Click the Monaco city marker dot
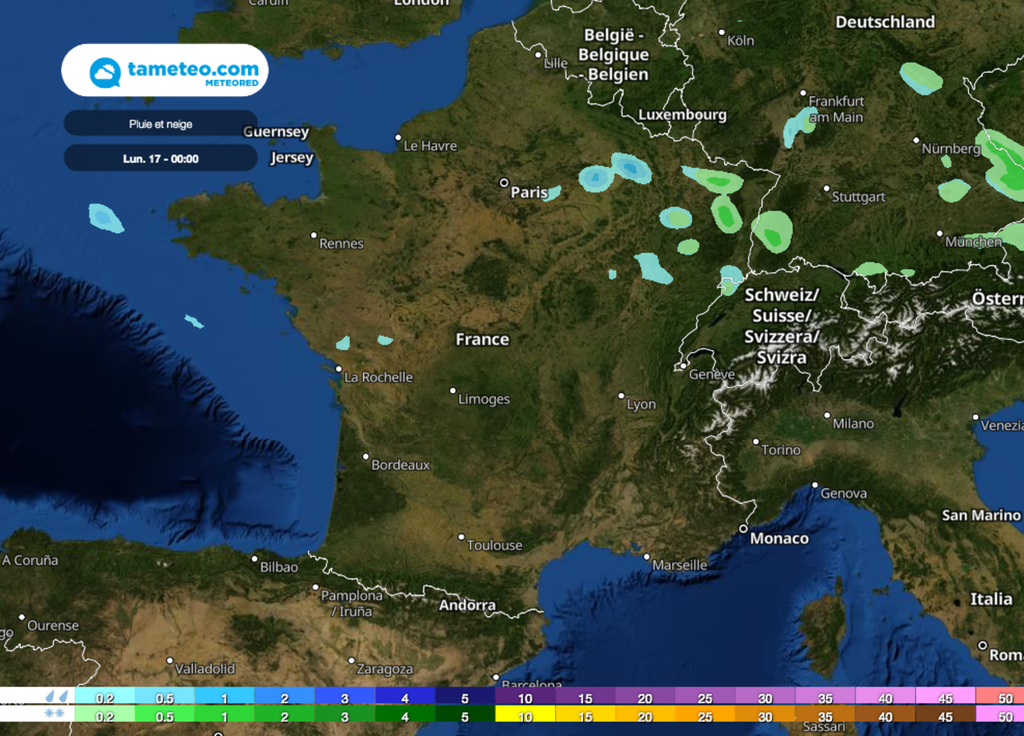Image resolution: width=1024 pixels, height=736 pixels. [x=743, y=528]
